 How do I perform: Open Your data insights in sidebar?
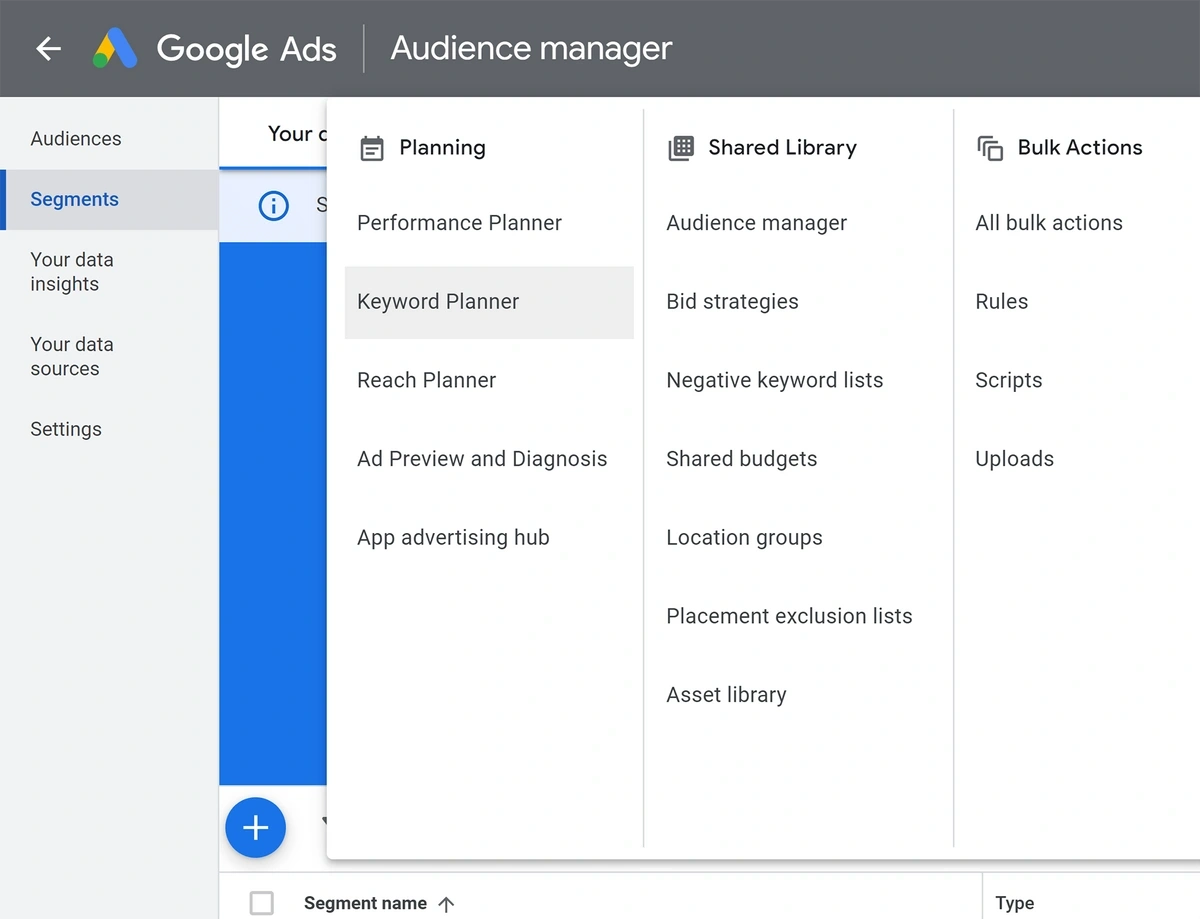72,272
